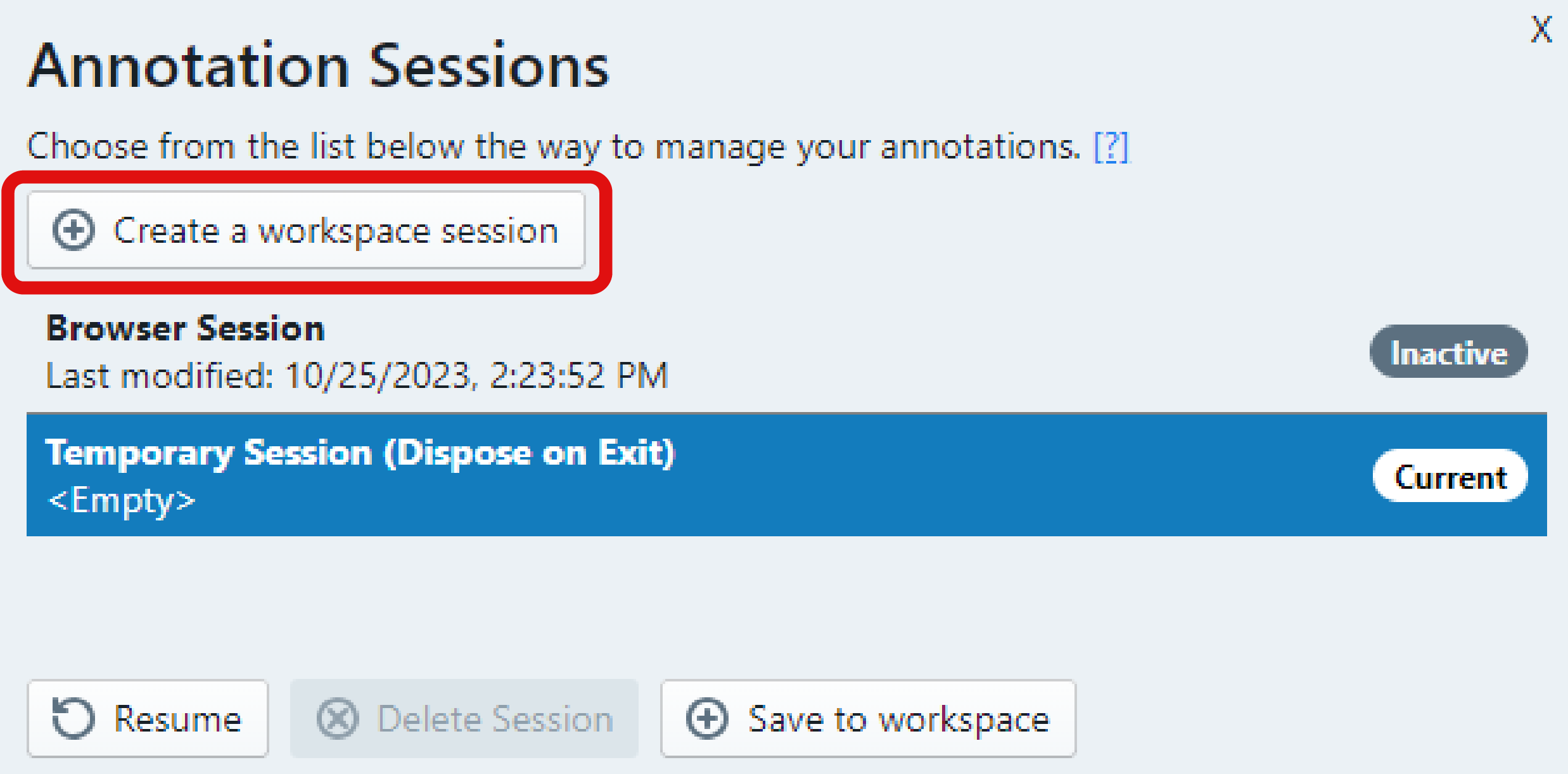Click the plus icon on Save to workspace
The image size is (1568, 774).
point(707,718)
